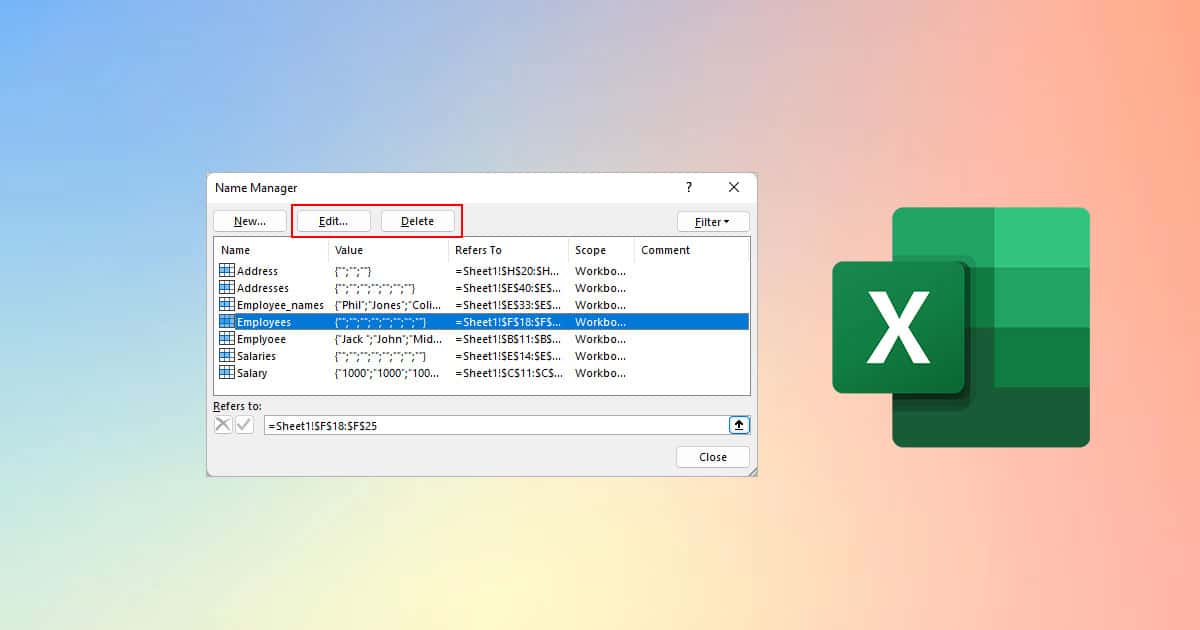The width and height of the screenshot is (1200, 630).
Task: Click the Collapse Dialog arrow beside Refers to
Action: click(739, 424)
